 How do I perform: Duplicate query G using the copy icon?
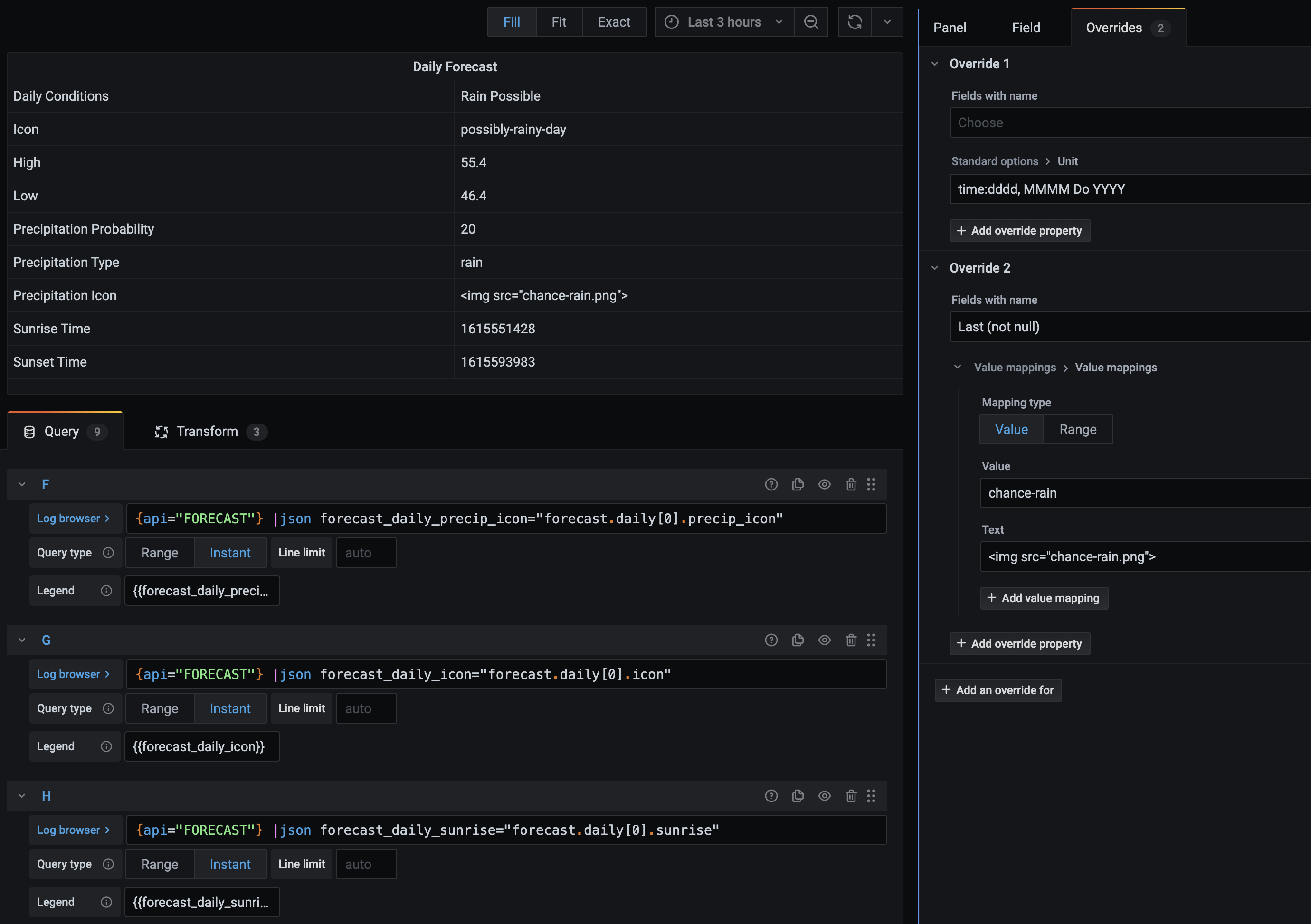798,640
